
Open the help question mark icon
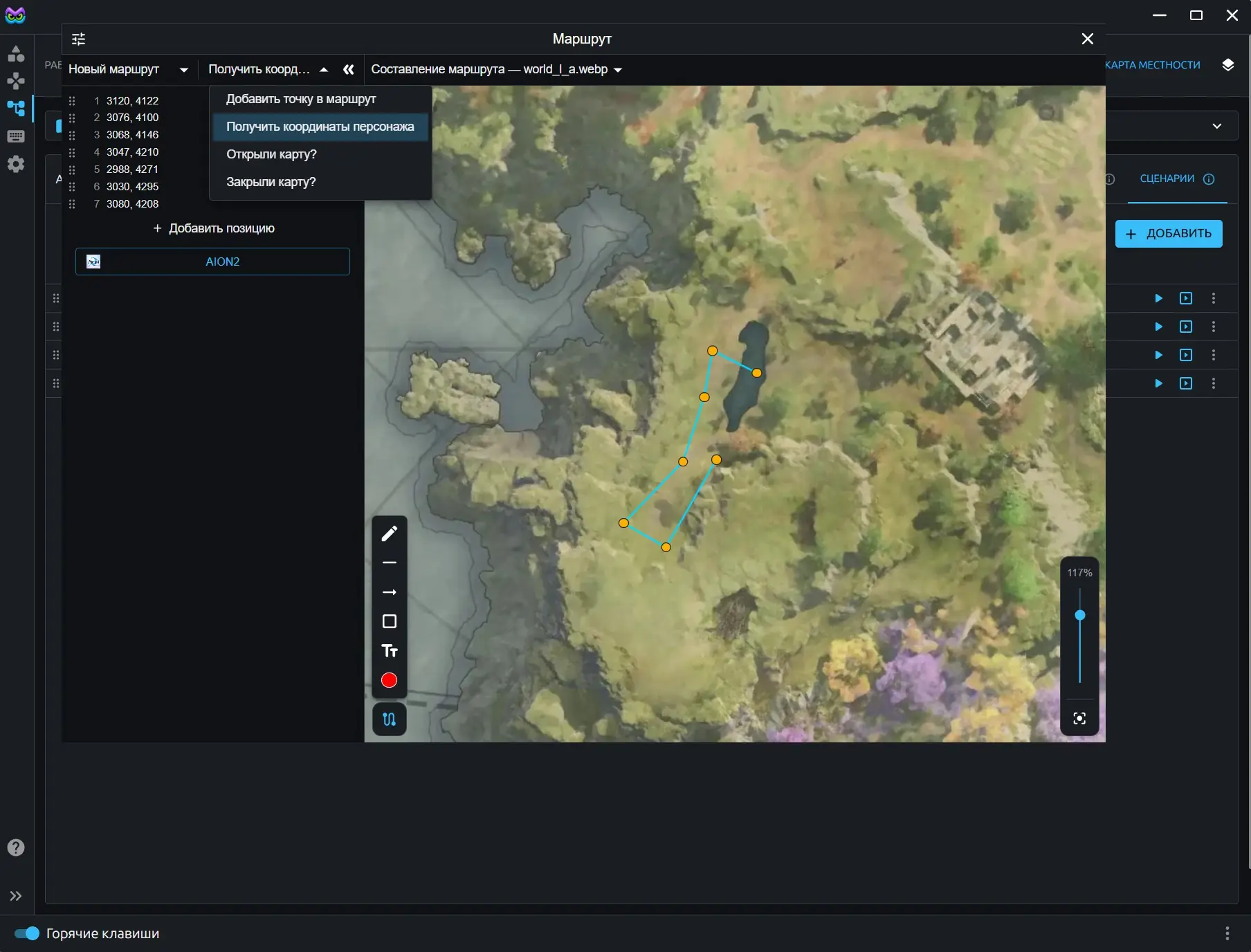point(16,848)
